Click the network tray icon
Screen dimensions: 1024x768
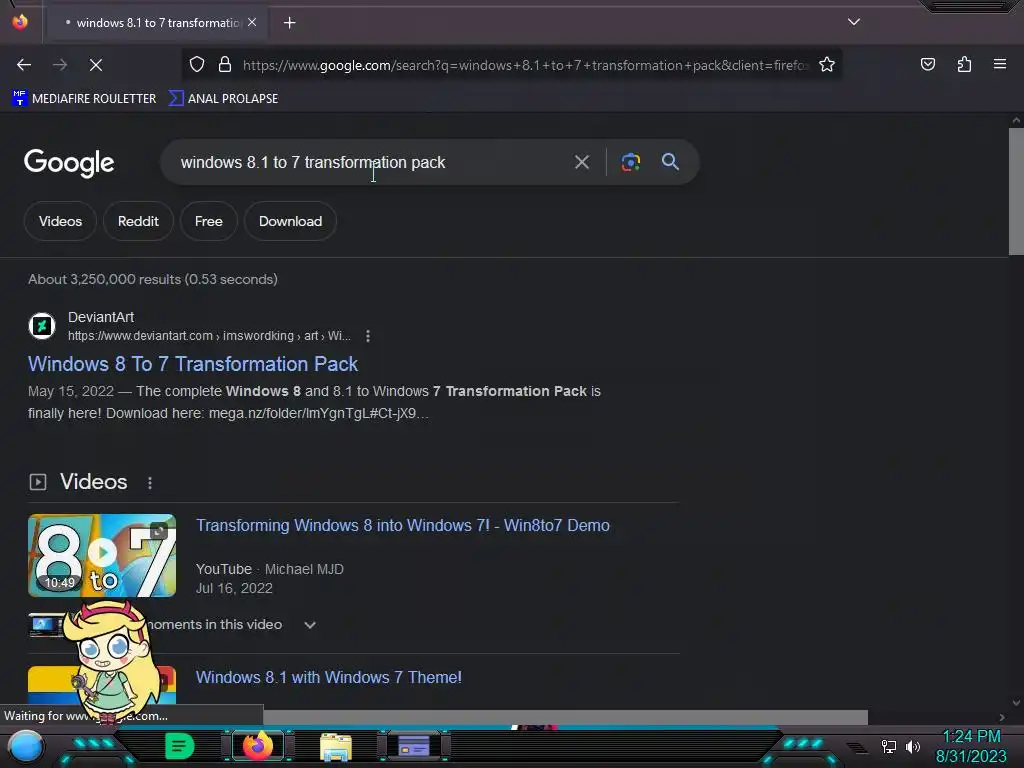pyautogui.click(x=888, y=746)
